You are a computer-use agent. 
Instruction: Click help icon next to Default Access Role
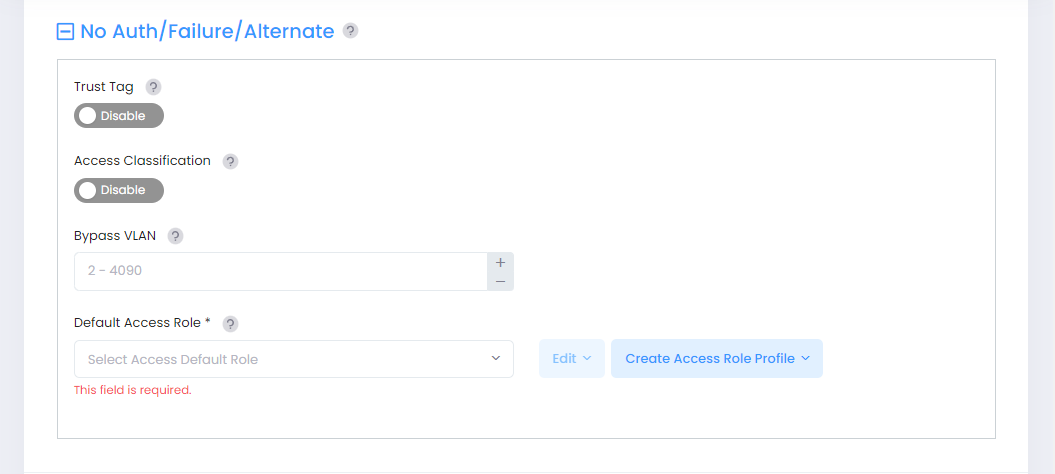pyautogui.click(x=230, y=323)
